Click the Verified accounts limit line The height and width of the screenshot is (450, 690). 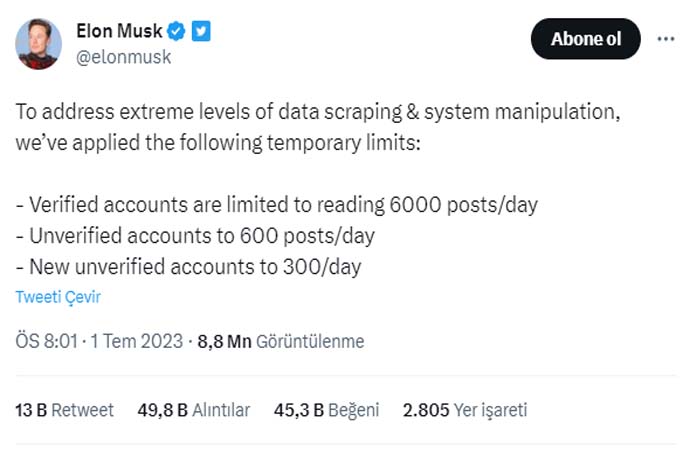click(x=277, y=205)
